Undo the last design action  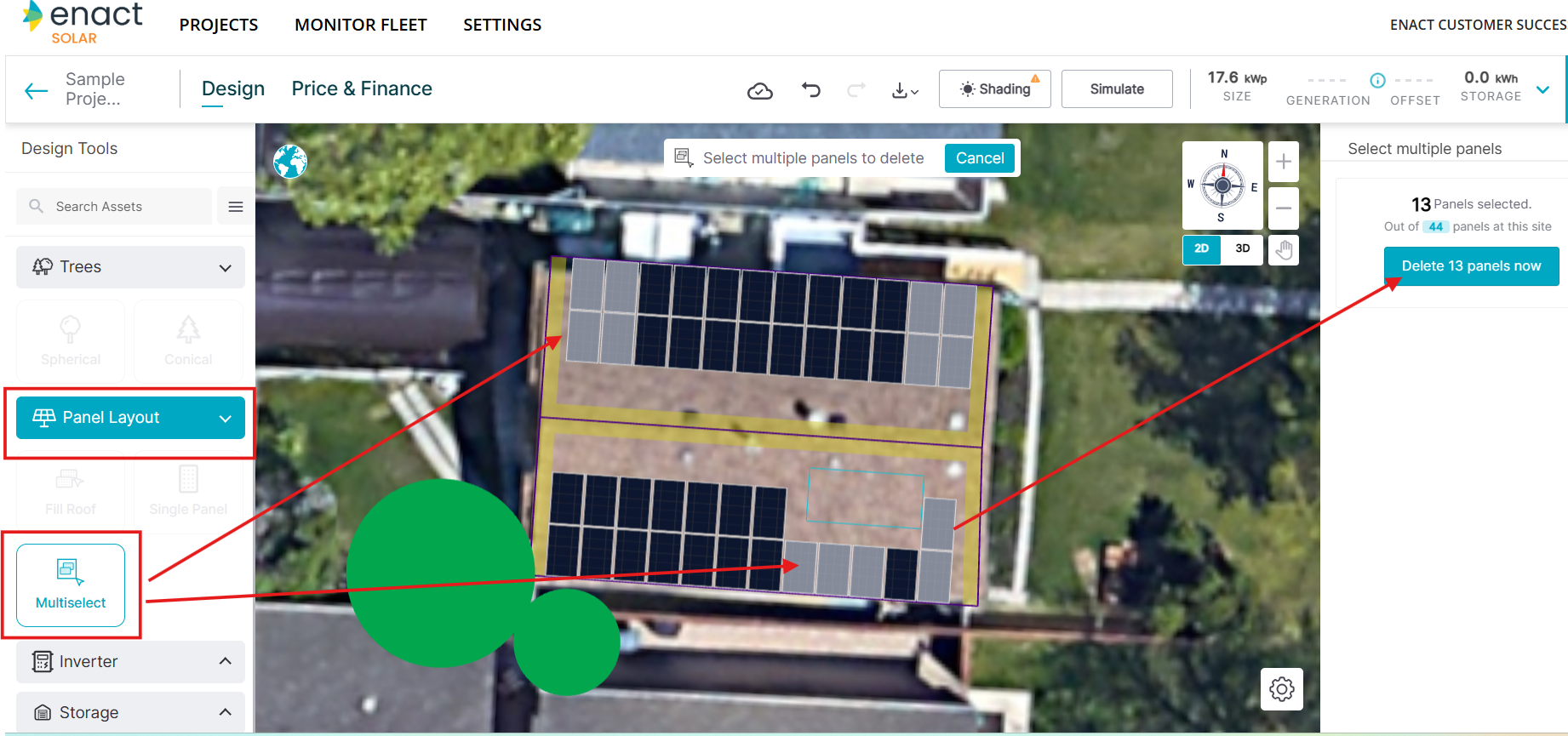pos(810,89)
